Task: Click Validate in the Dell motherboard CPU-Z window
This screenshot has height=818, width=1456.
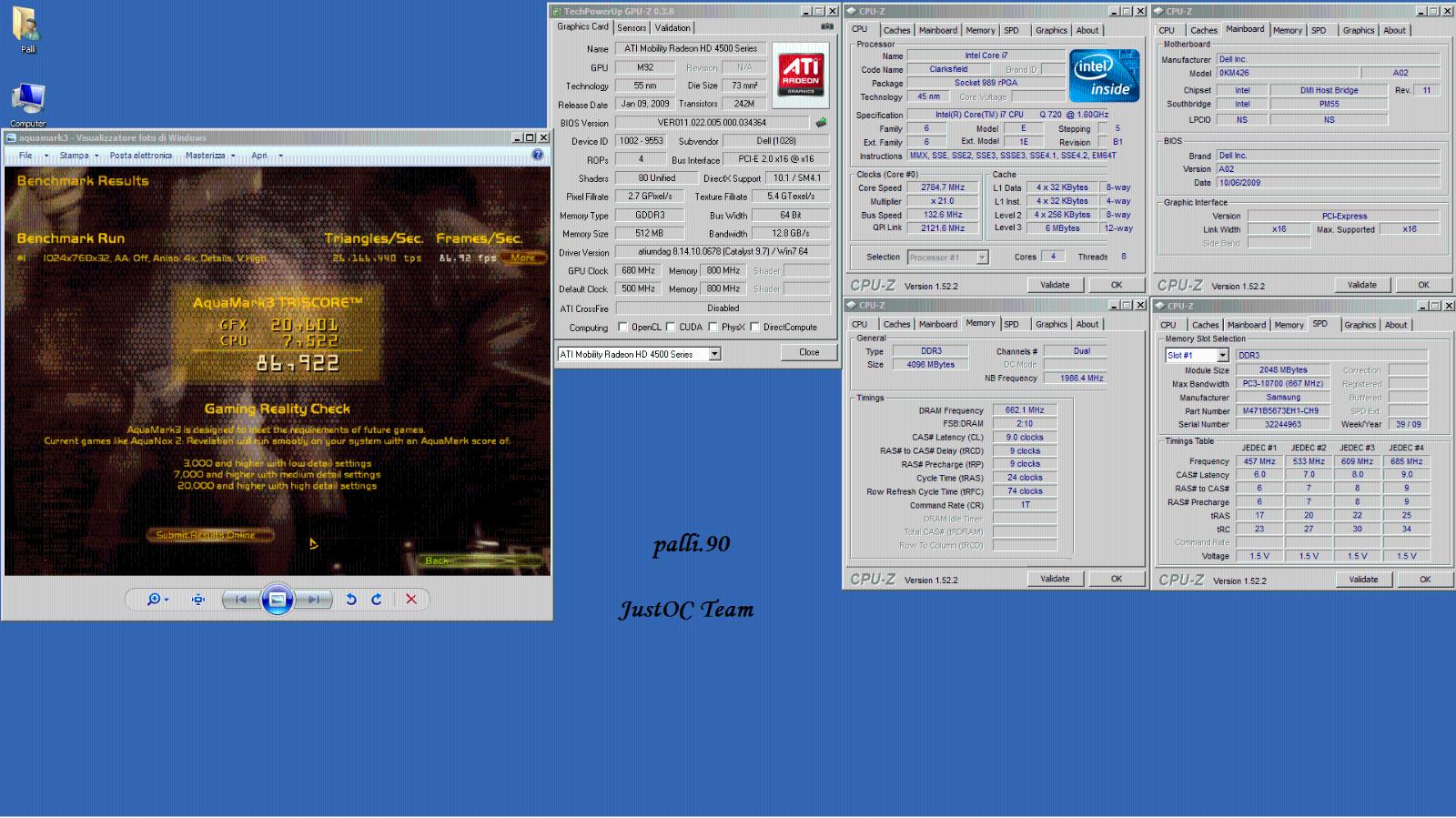Action: pos(1362,285)
